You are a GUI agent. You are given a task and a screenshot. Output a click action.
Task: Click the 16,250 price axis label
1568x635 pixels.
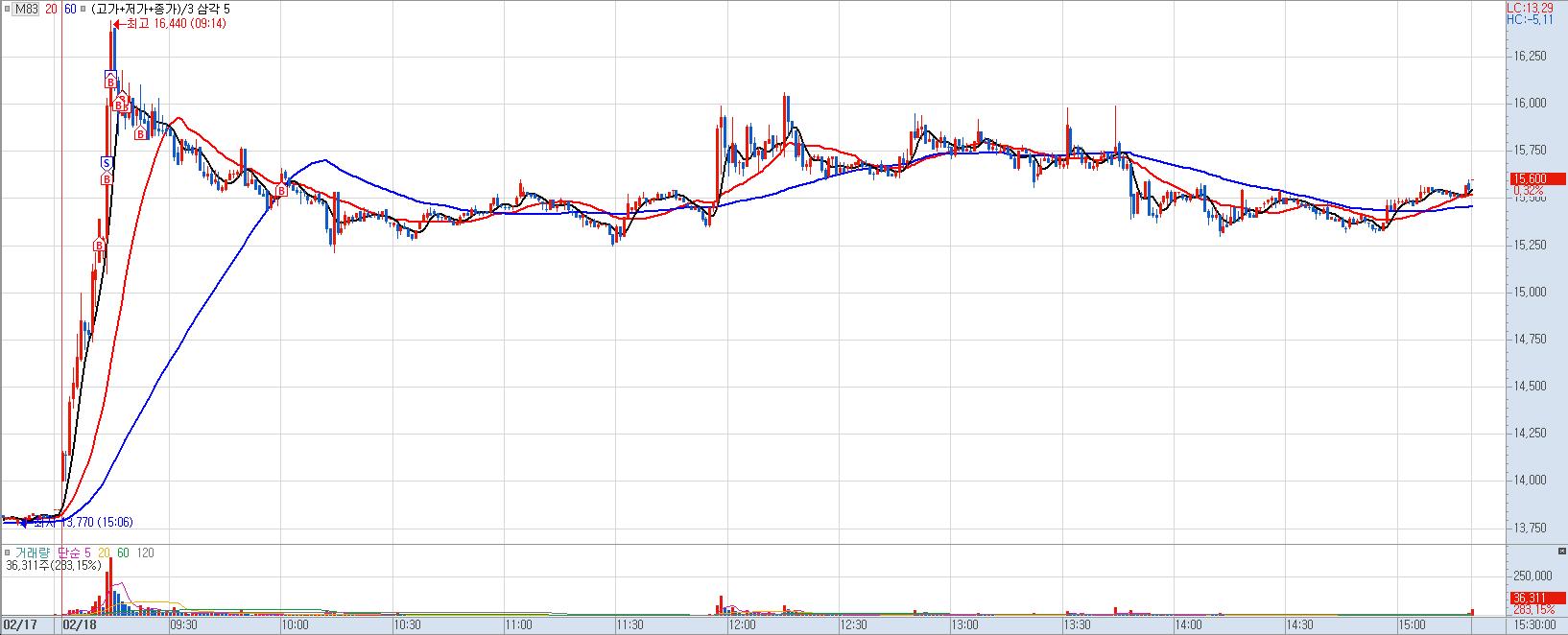(x=1529, y=57)
